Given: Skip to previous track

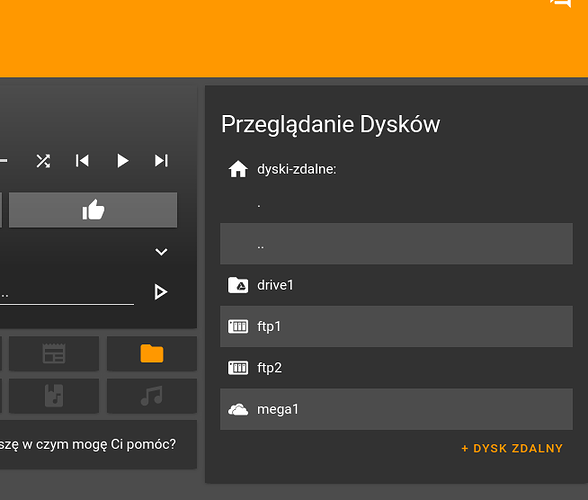Looking at the screenshot, I should point(82,161).
